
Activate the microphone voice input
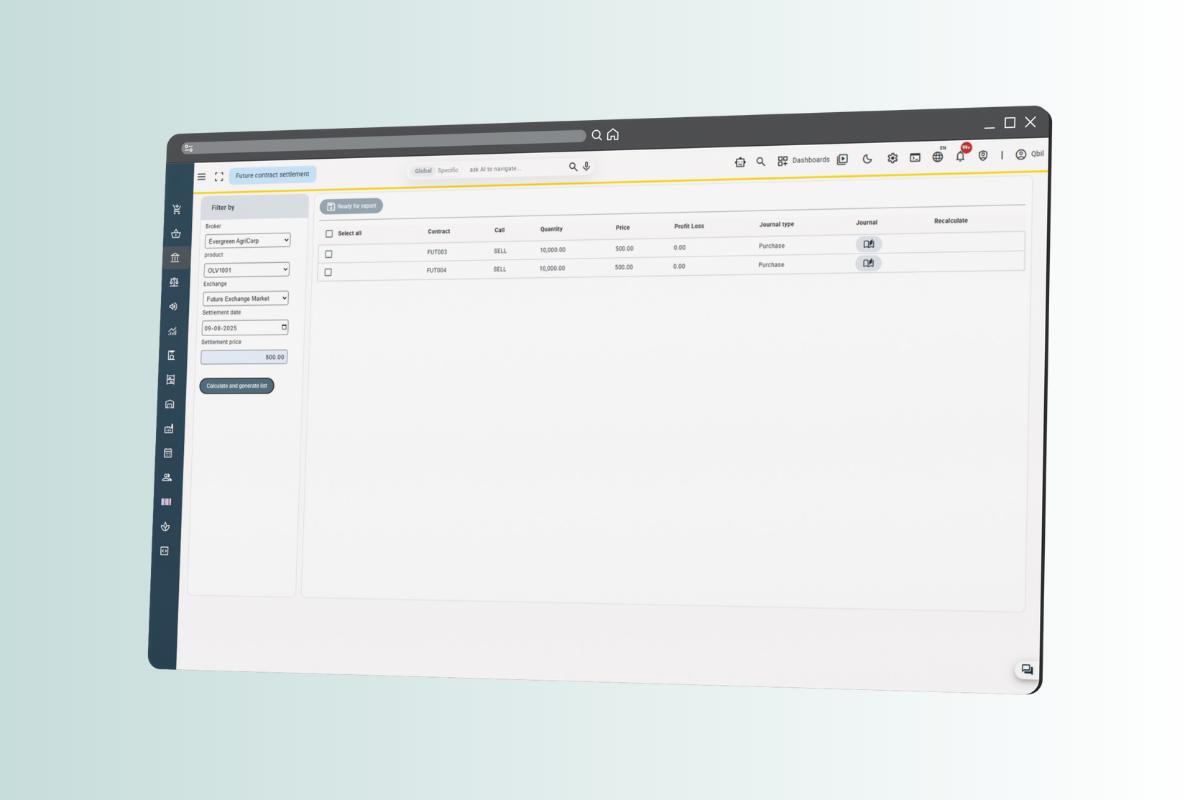point(586,167)
